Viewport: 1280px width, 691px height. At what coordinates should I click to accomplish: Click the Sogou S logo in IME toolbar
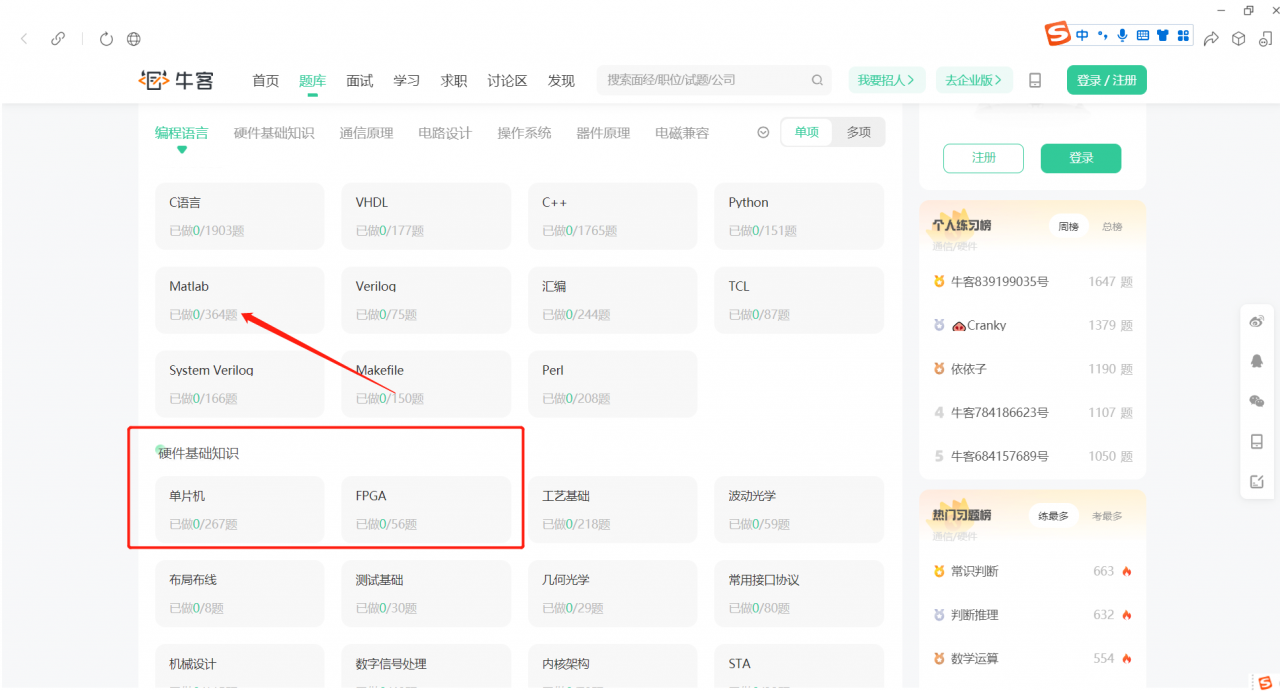click(x=1058, y=35)
